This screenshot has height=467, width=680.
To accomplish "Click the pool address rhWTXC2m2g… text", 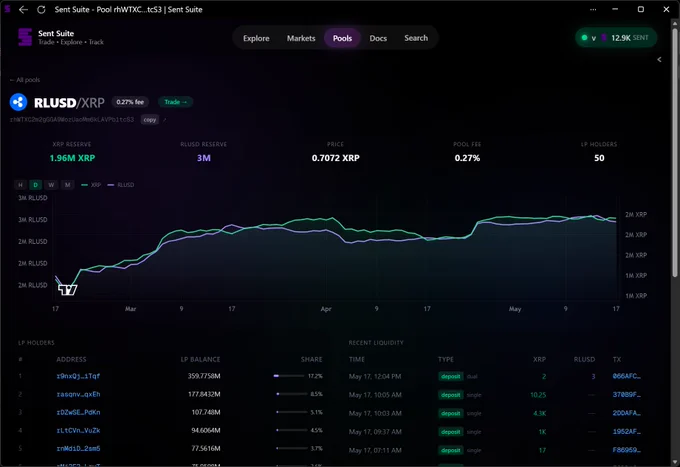I will (x=72, y=120).
